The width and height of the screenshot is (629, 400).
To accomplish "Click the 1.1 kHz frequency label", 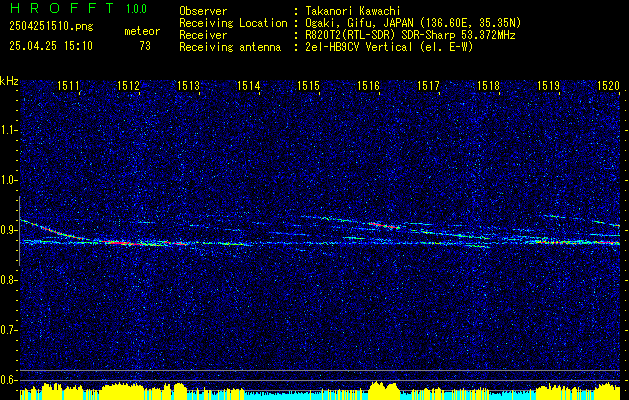I will click(8, 130).
